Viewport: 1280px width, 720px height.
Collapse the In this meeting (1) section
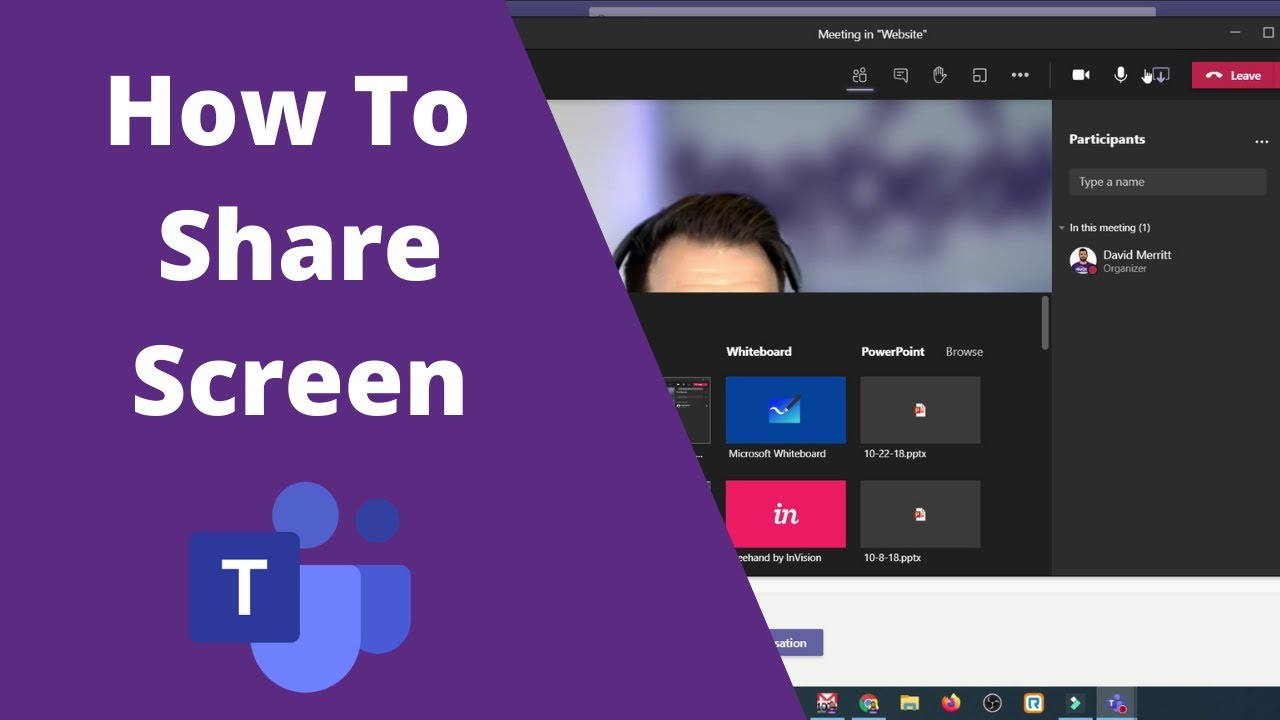point(1062,228)
